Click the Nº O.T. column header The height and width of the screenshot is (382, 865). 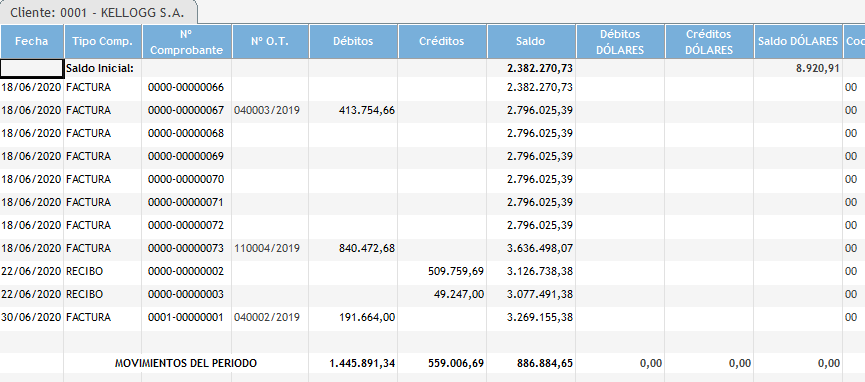pos(270,41)
